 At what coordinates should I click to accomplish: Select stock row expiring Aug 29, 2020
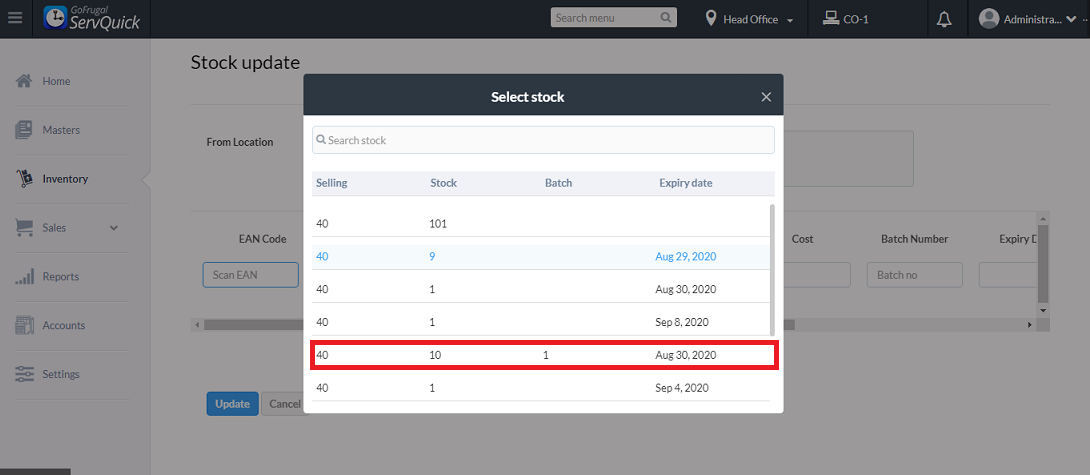coord(543,257)
